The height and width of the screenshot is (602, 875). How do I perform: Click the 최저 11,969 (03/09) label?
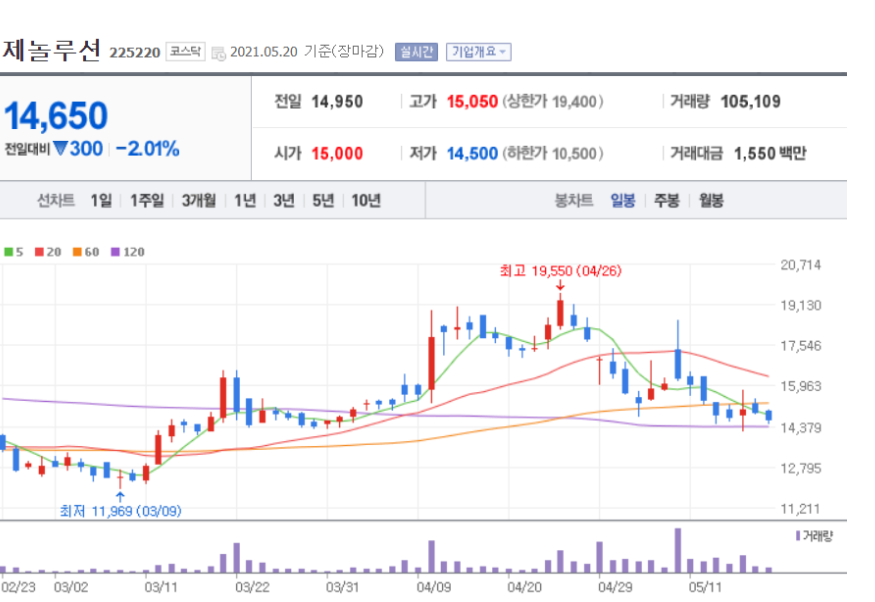tap(121, 511)
